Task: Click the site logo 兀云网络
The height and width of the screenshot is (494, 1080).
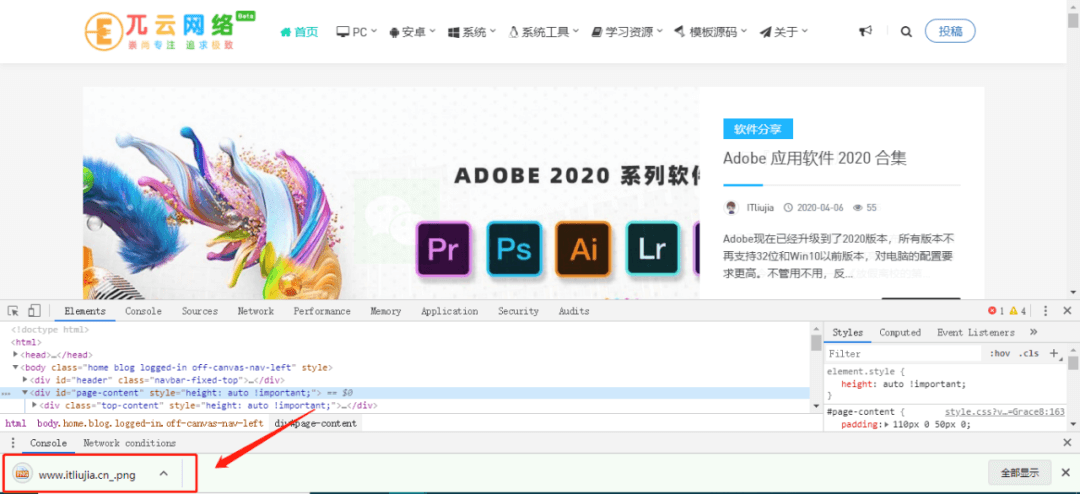Action: [170, 31]
